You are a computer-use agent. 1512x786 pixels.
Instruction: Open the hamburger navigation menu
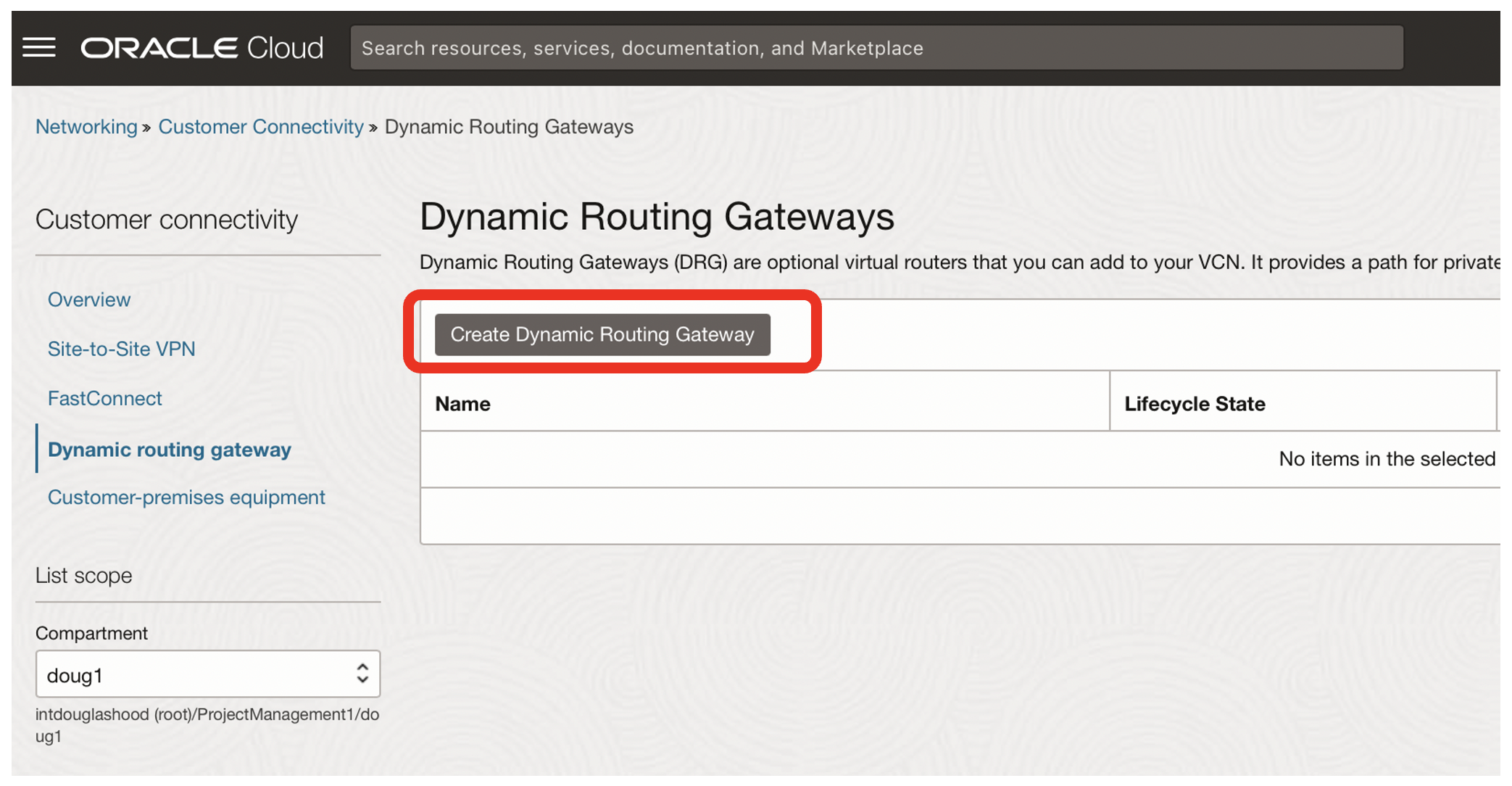pos(39,48)
